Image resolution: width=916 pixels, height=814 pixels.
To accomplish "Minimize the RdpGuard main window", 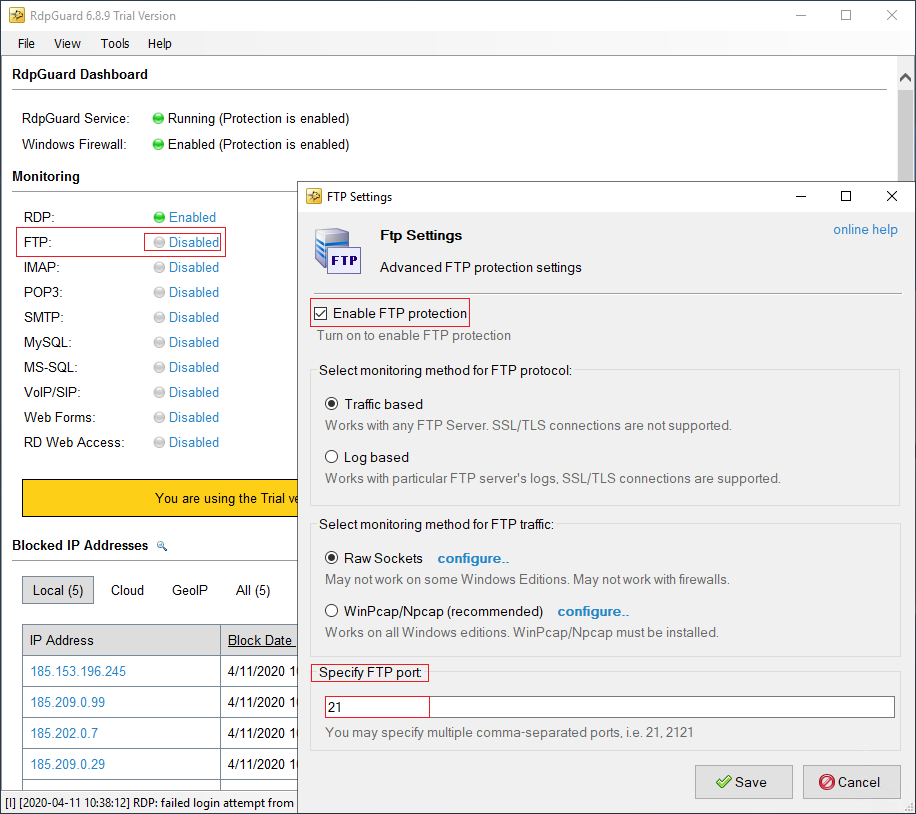I will 801,15.
